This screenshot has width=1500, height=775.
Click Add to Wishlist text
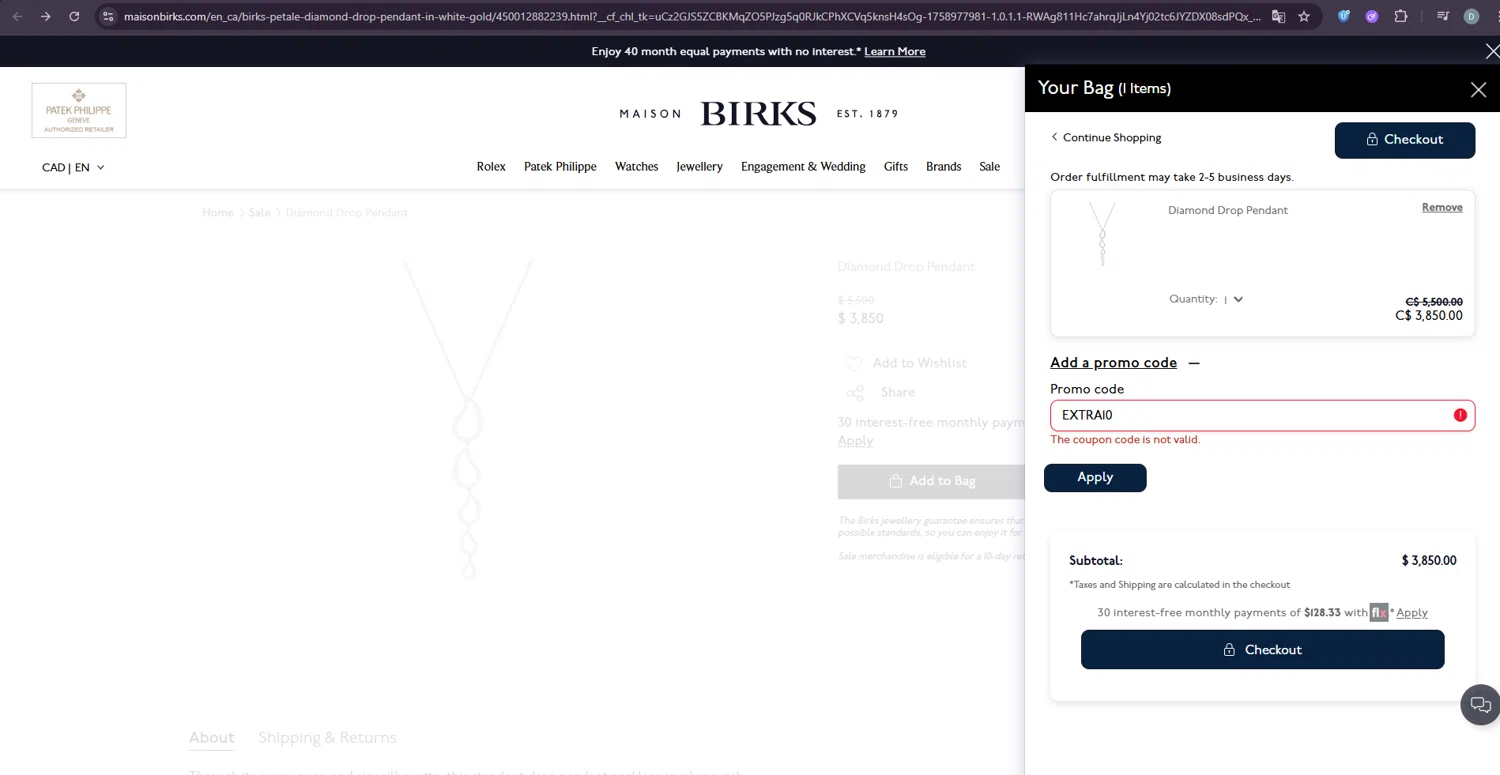[920, 363]
